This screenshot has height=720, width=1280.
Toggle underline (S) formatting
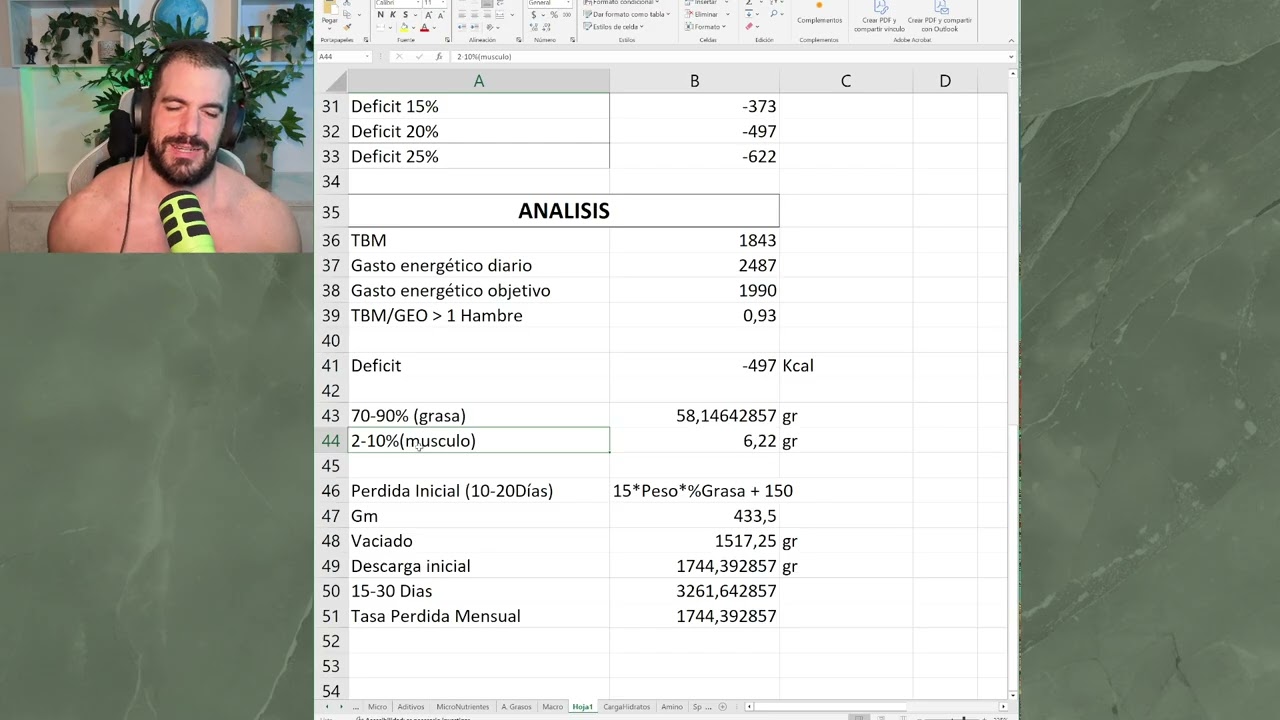coord(406,15)
